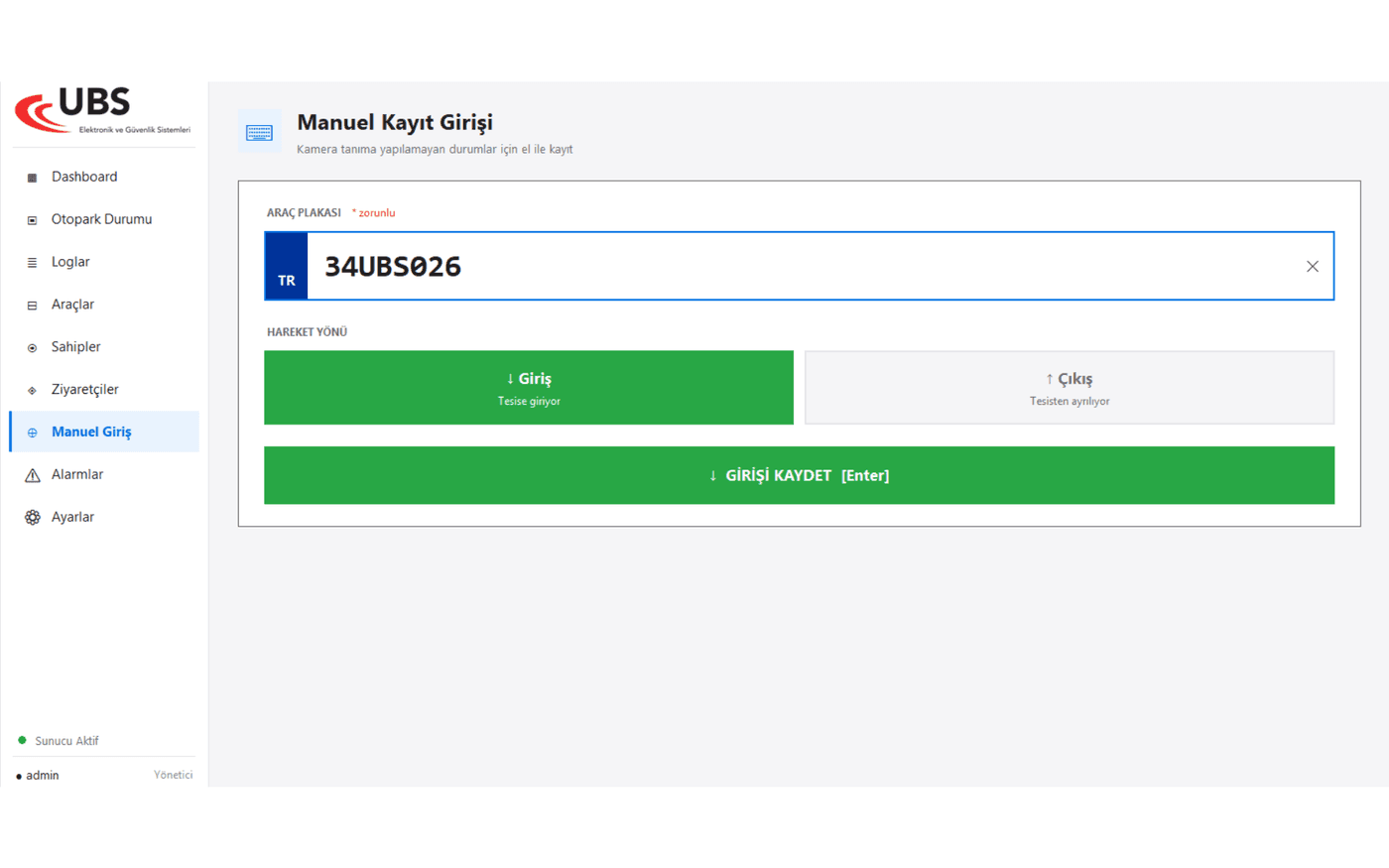
Task: Click the Ayarlar gear icon
Action: click(32, 517)
